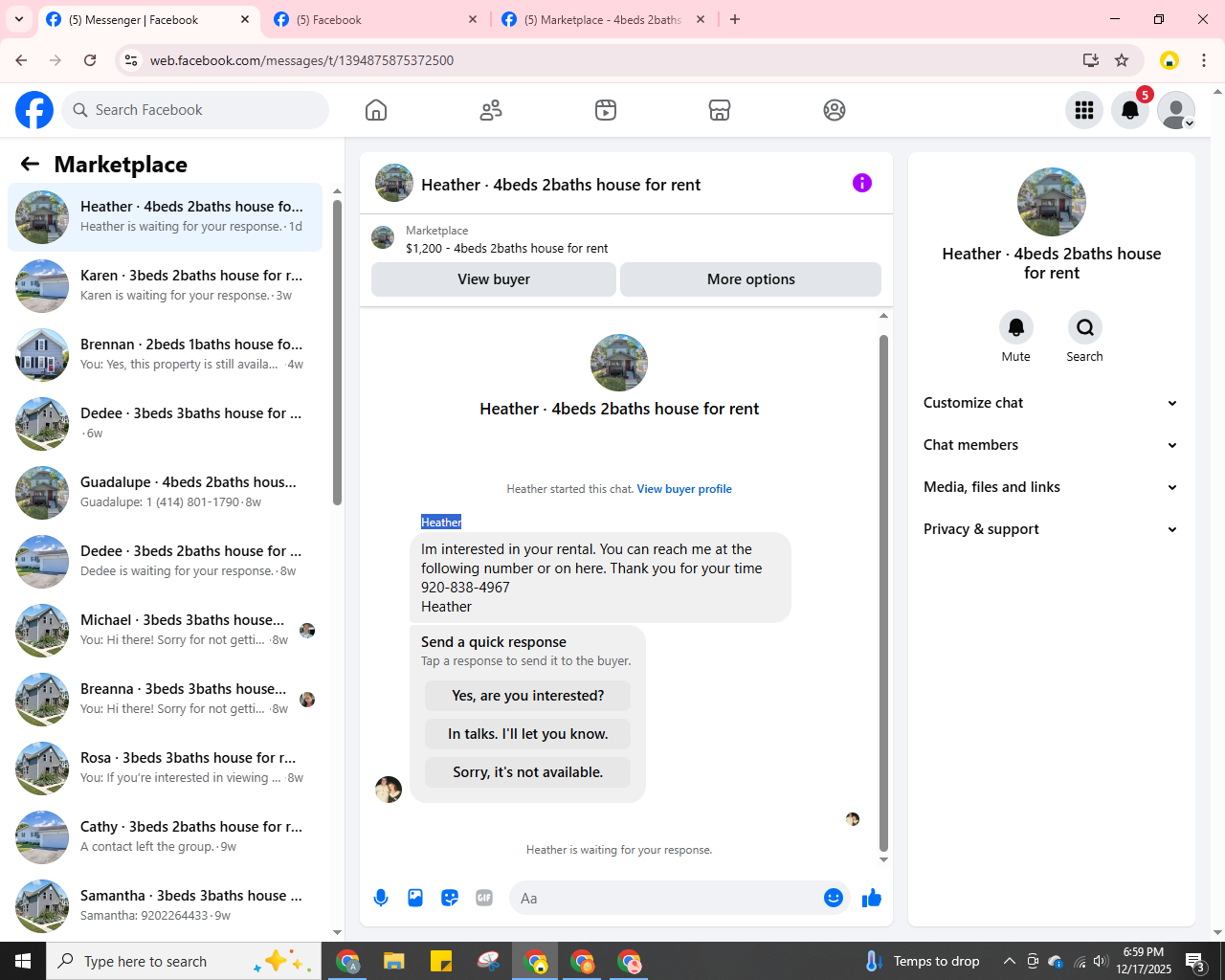Expand Privacy & support section
This screenshot has height=980, width=1225.
pos(1051,529)
